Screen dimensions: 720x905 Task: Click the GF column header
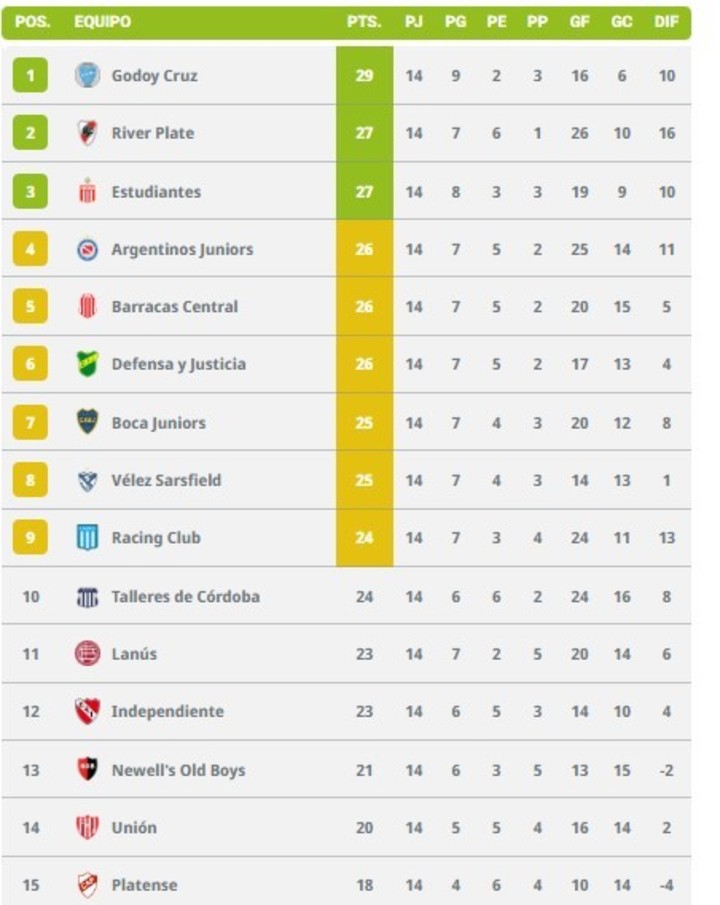click(x=579, y=21)
